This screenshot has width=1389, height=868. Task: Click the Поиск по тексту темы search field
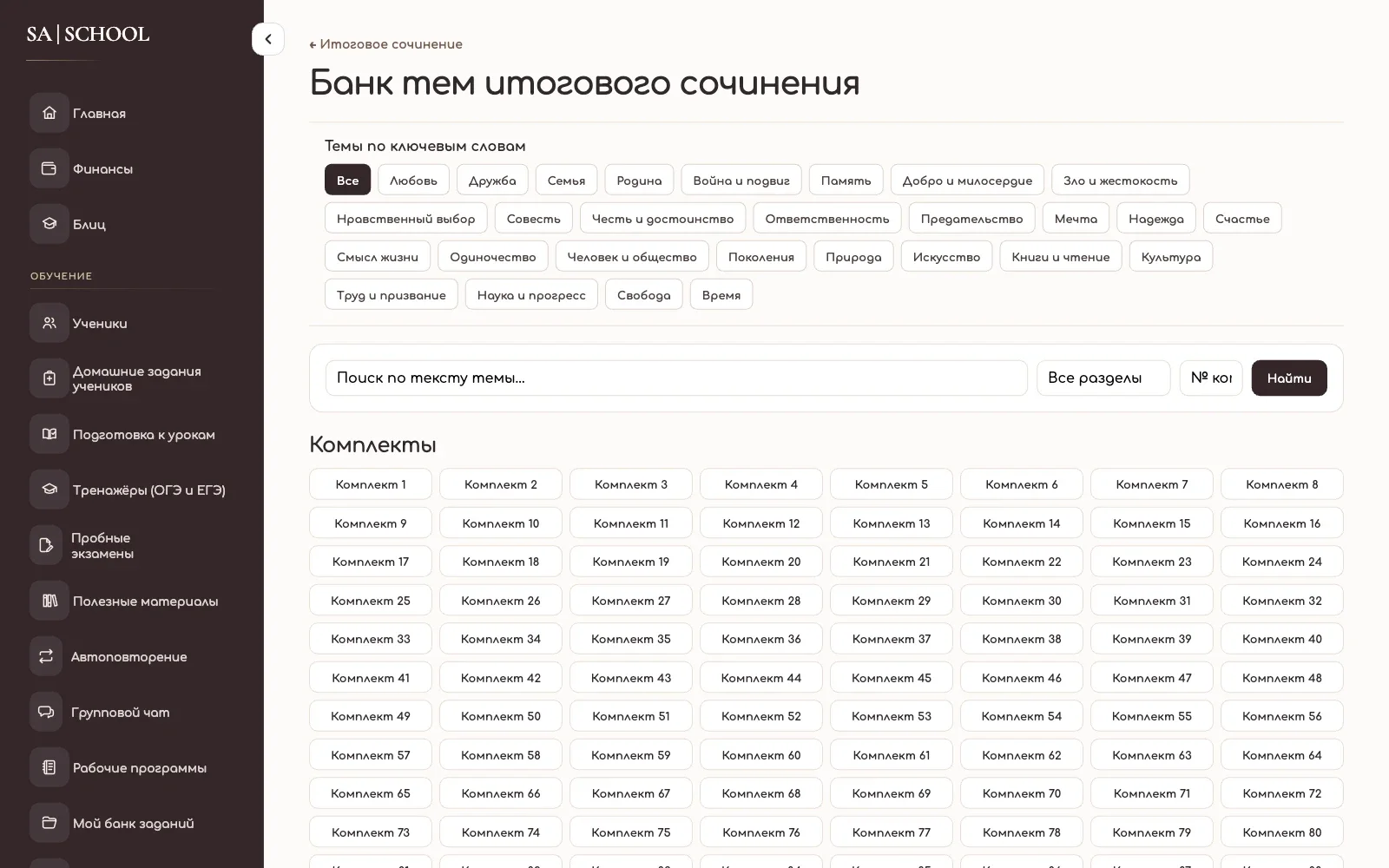pos(676,378)
